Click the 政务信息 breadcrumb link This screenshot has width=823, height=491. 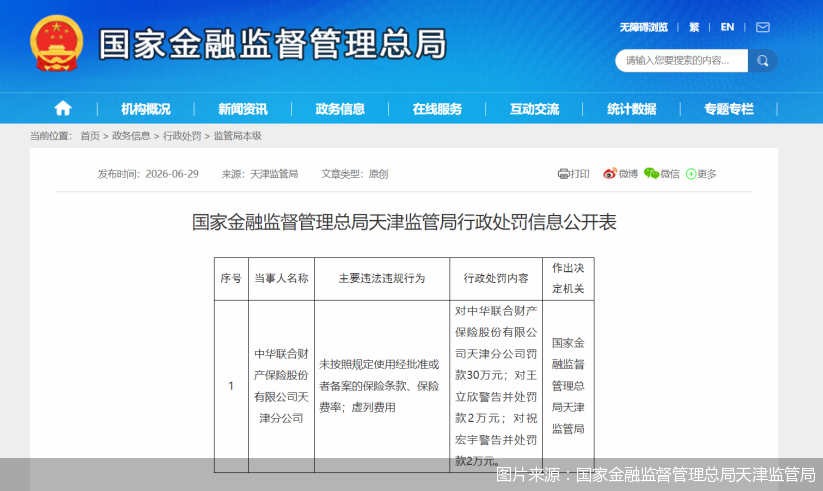131,136
